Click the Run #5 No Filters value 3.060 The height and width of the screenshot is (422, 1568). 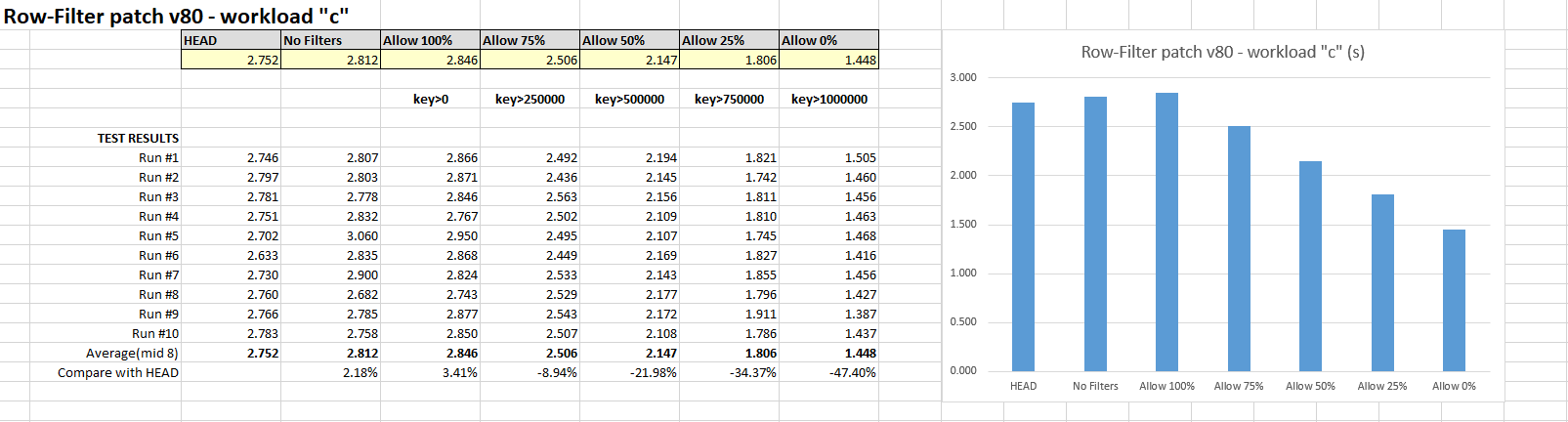pyautogui.click(x=361, y=235)
